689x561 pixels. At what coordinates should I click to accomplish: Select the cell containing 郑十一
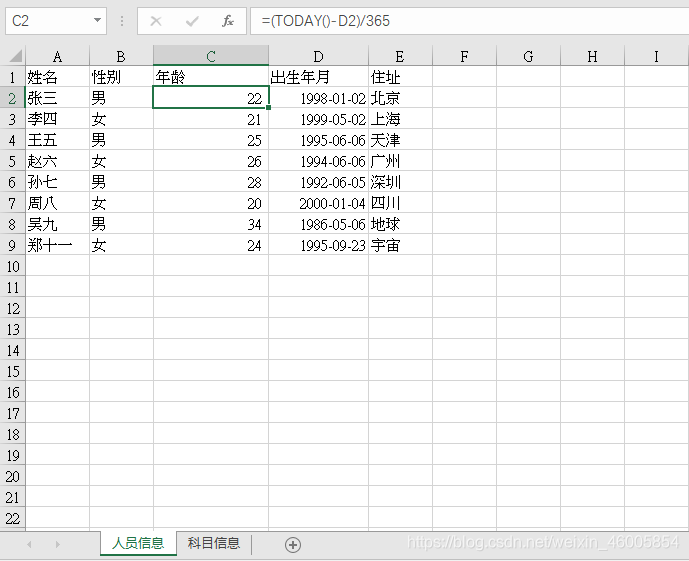pyautogui.click(x=58, y=245)
